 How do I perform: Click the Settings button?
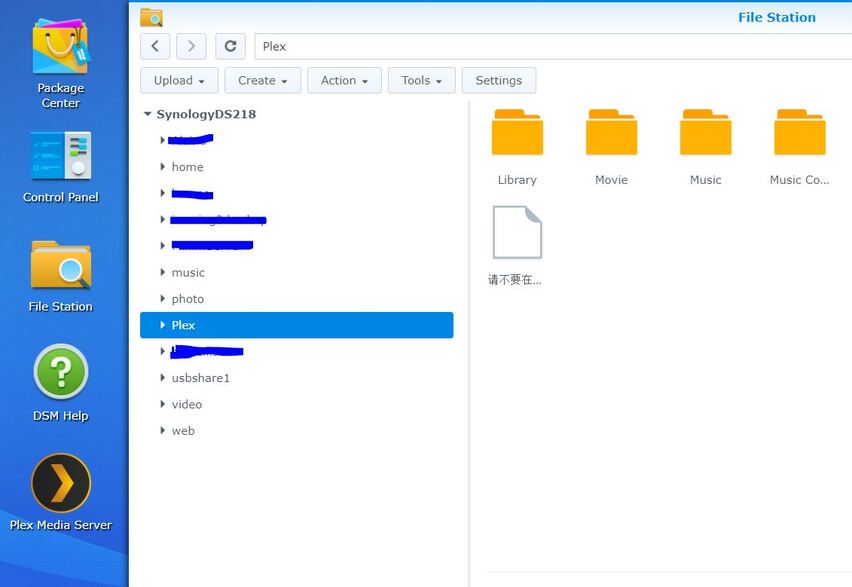[x=499, y=80]
